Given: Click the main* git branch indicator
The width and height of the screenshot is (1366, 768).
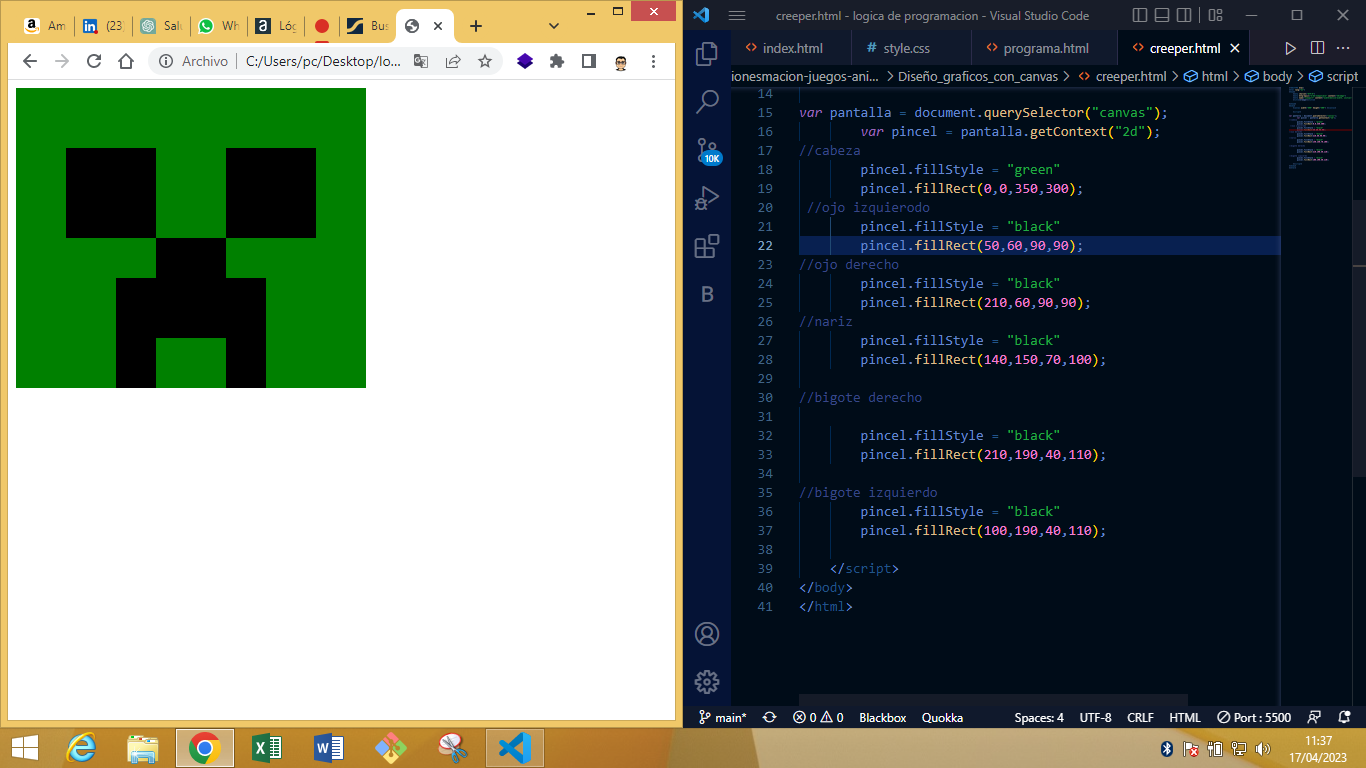Looking at the screenshot, I should (x=722, y=717).
